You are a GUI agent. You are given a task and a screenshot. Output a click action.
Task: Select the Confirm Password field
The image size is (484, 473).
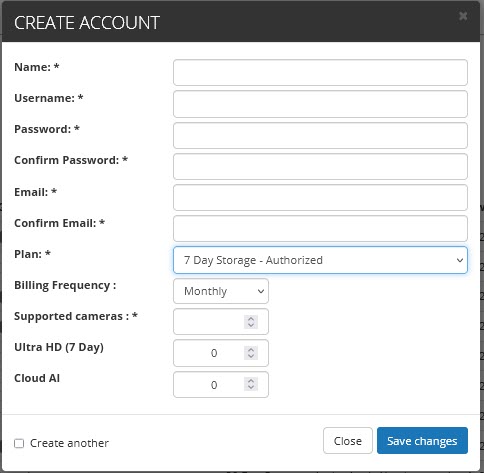tap(320, 166)
